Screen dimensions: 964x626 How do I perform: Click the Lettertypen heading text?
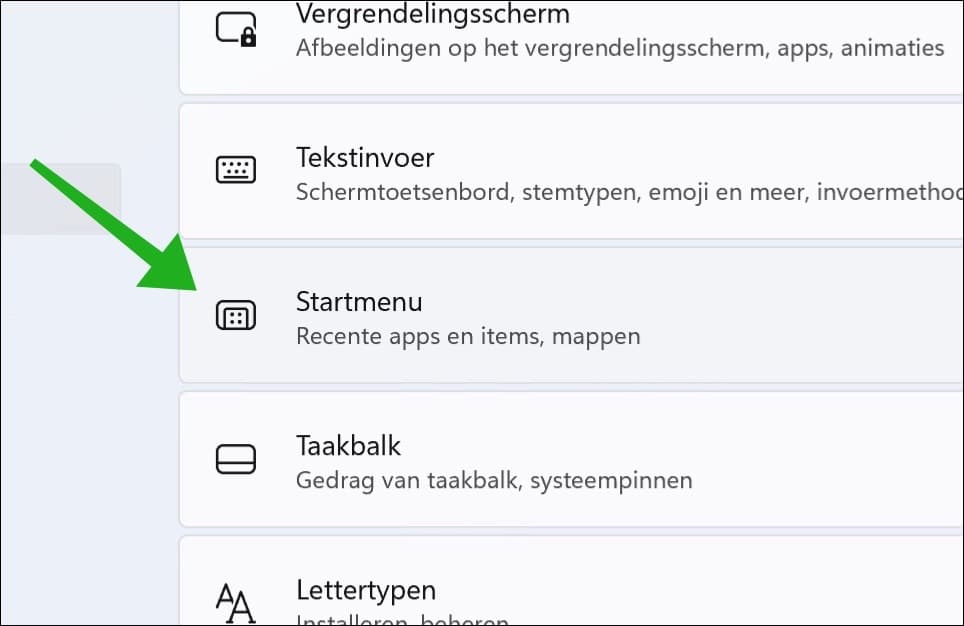[x=366, y=590]
